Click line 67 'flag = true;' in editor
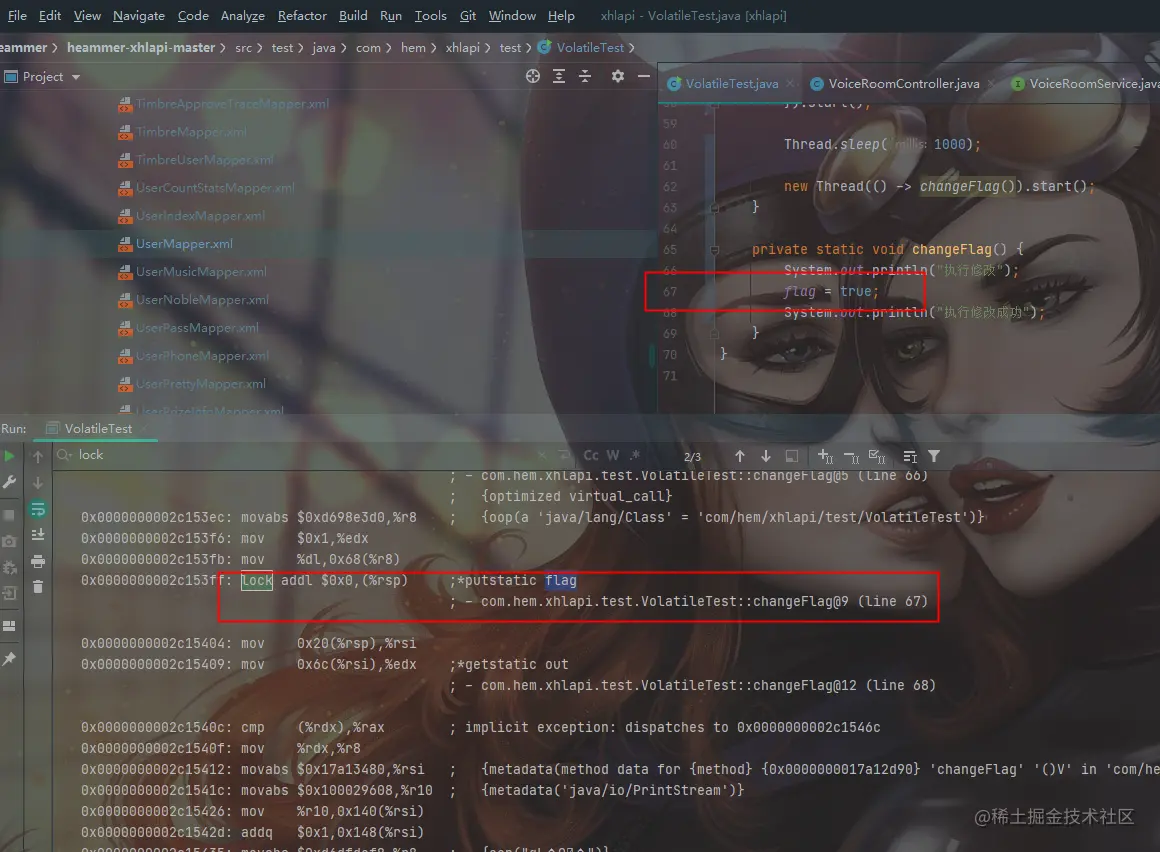 tap(831, 291)
